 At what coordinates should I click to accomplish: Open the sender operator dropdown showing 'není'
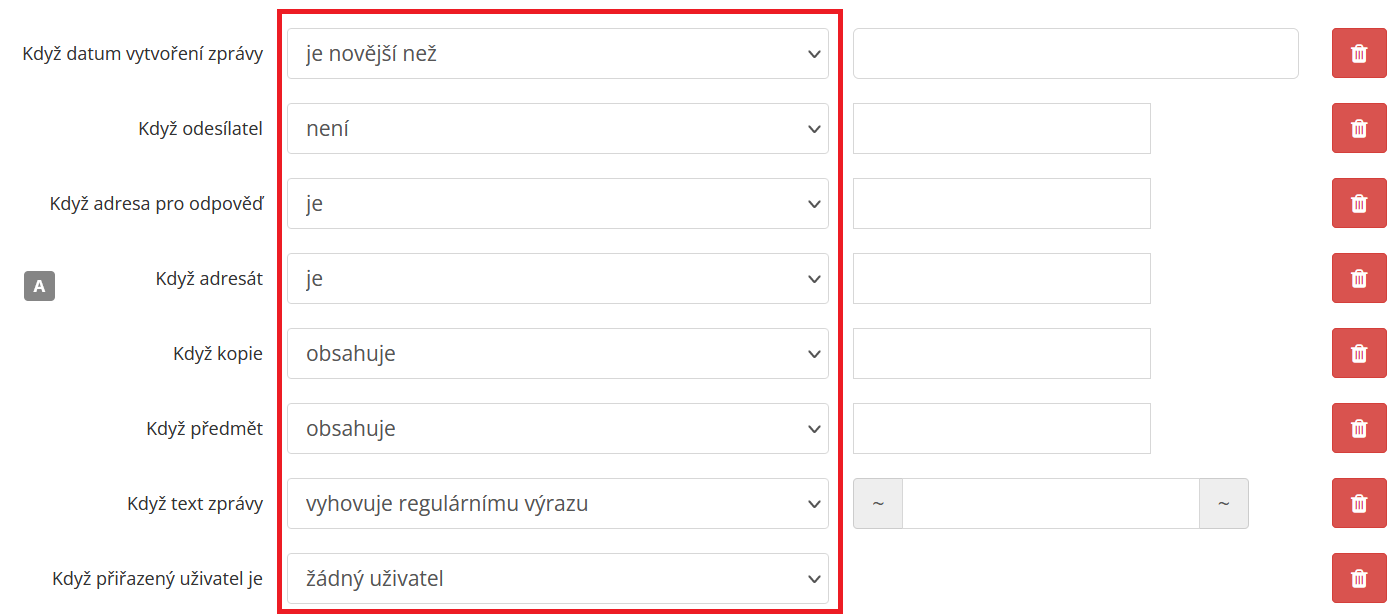557,128
